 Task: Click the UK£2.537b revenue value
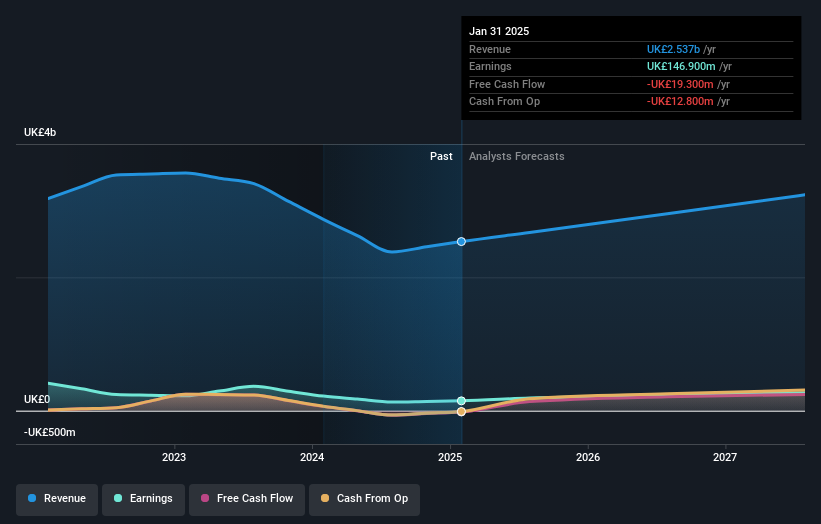point(673,49)
